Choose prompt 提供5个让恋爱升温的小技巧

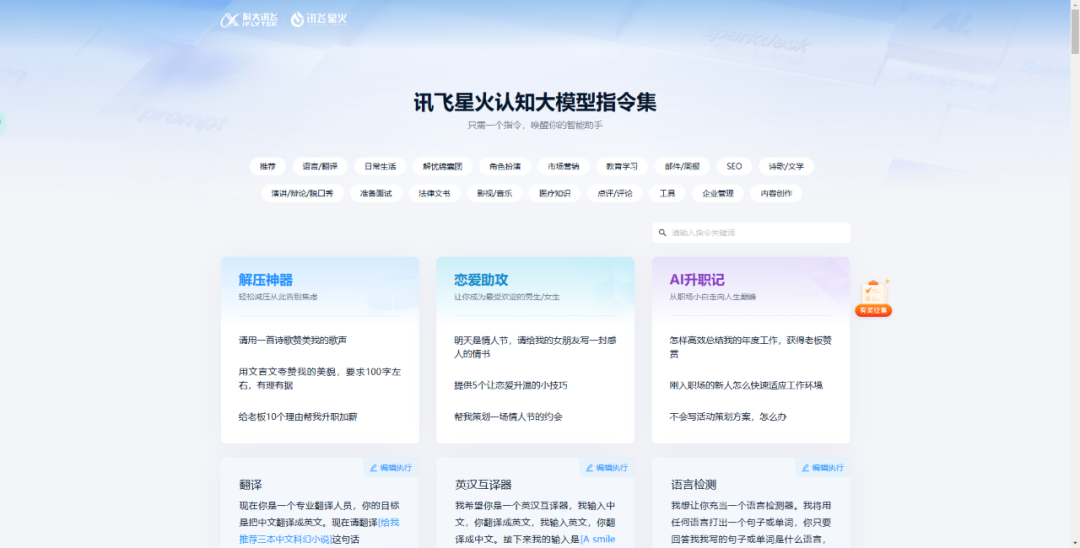click(x=510, y=386)
